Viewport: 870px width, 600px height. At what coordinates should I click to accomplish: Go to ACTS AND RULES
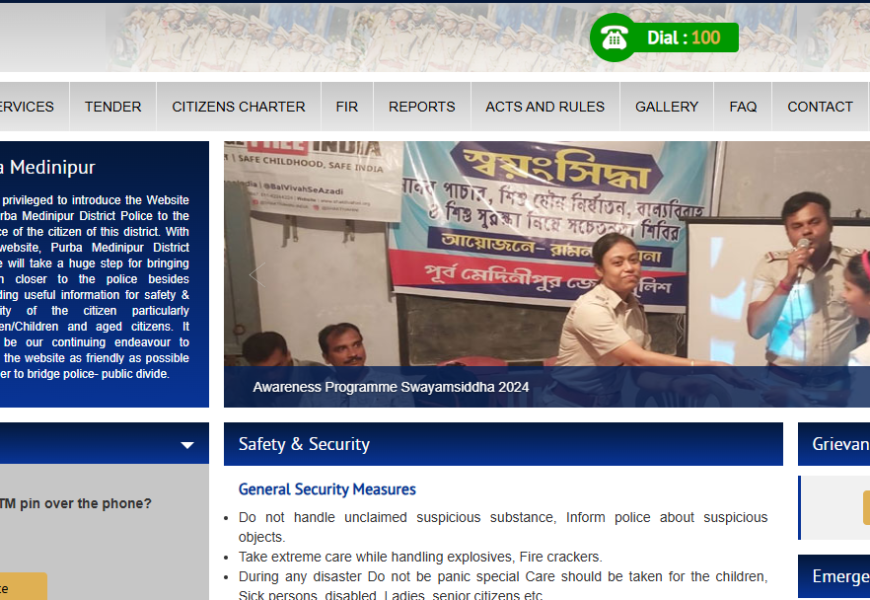click(545, 107)
